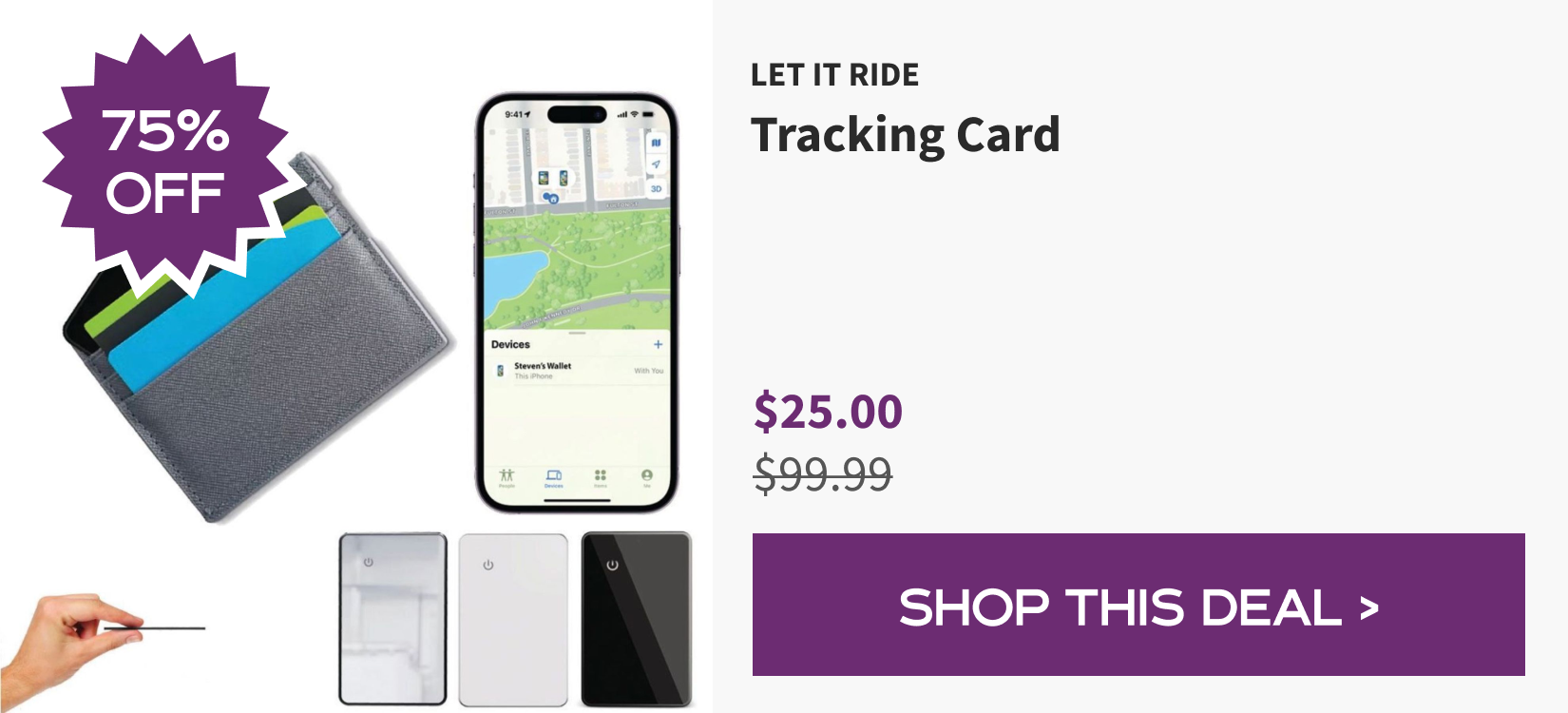The height and width of the screenshot is (713, 1568).
Task: Select the Steven's Wallet device row
Action: 579,371
